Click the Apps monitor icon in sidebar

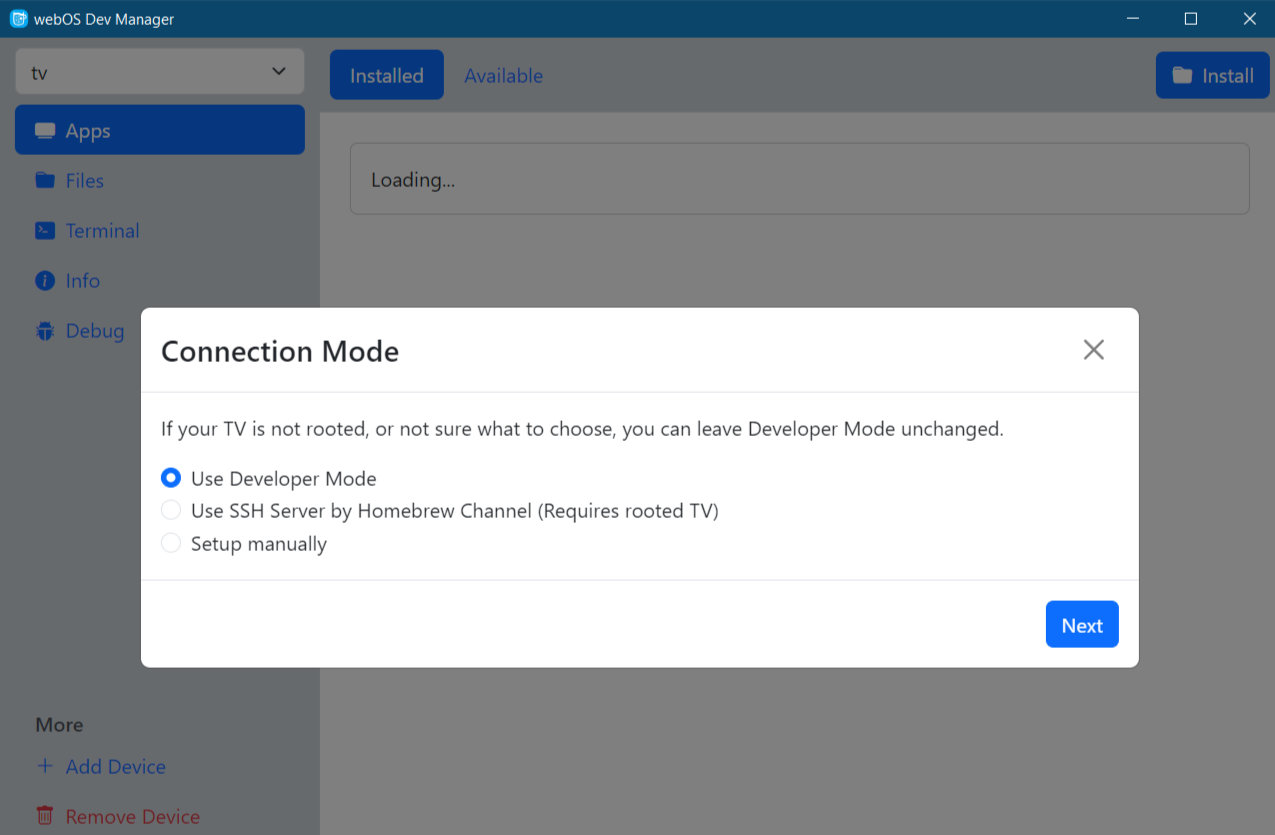click(x=45, y=131)
